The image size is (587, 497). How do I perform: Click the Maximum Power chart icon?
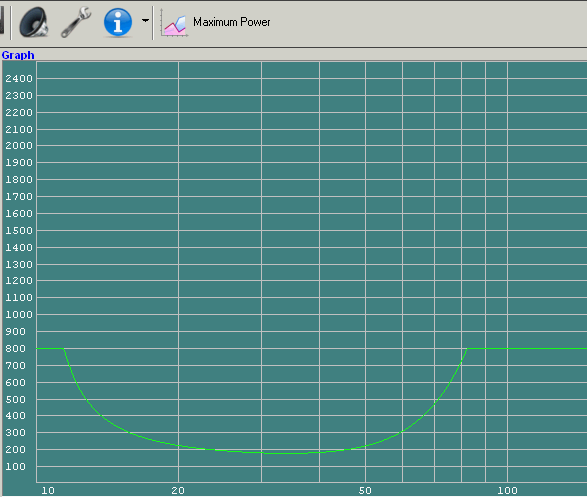174,23
